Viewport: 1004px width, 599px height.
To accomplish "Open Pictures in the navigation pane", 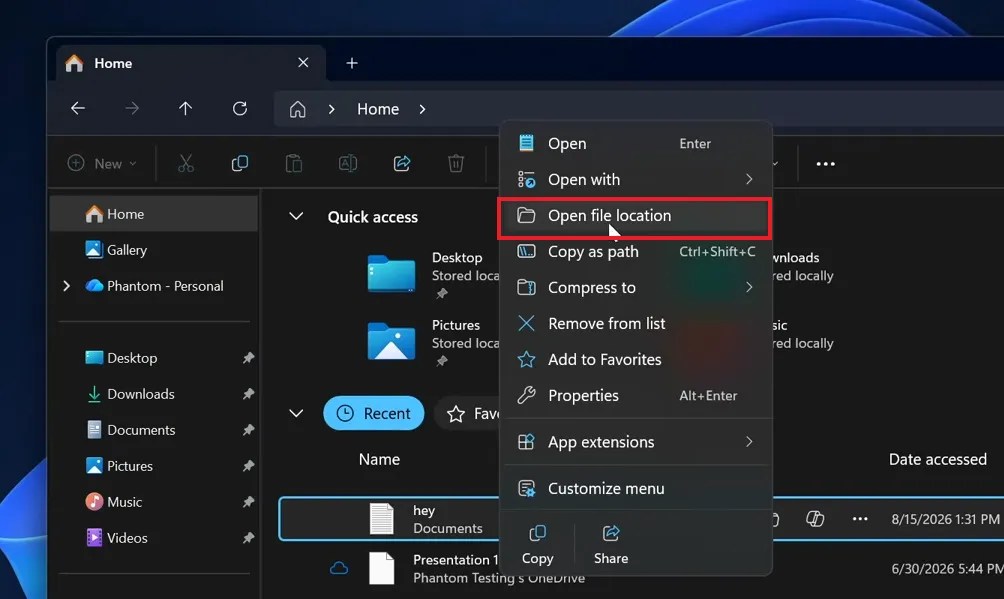I will coord(154,466).
